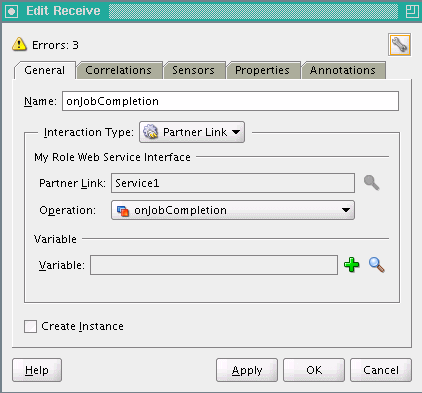Click the empty Variable input field
422x393 pixels.
coord(214,265)
